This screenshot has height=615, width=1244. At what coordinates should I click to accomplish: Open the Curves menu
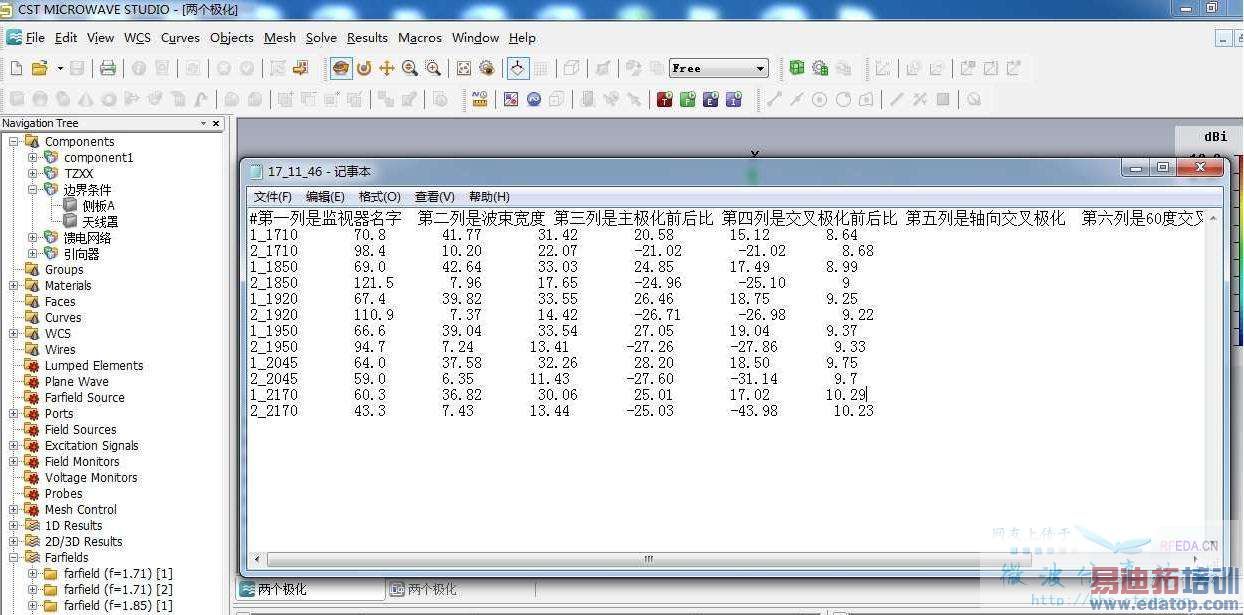(x=180, y=38)
